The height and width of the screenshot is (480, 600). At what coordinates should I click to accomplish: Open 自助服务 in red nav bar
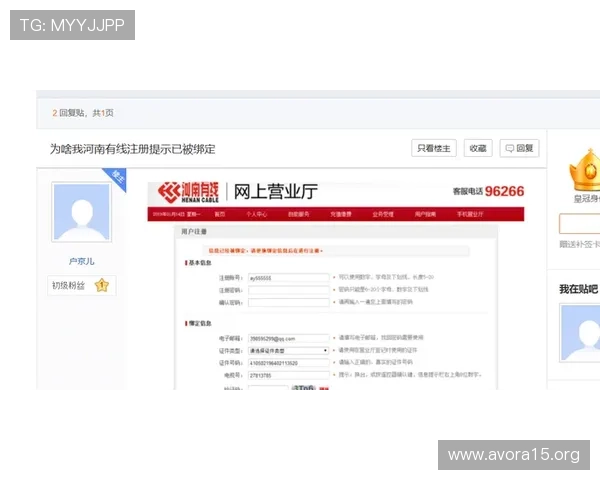(x=298, y=214)
